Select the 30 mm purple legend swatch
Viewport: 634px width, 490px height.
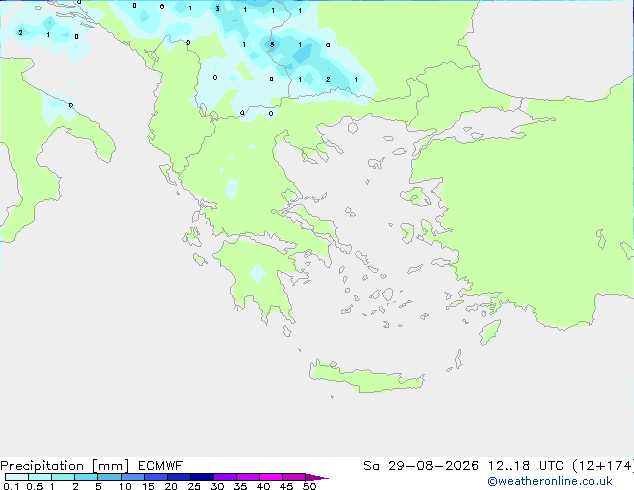(x=224, y=477)
